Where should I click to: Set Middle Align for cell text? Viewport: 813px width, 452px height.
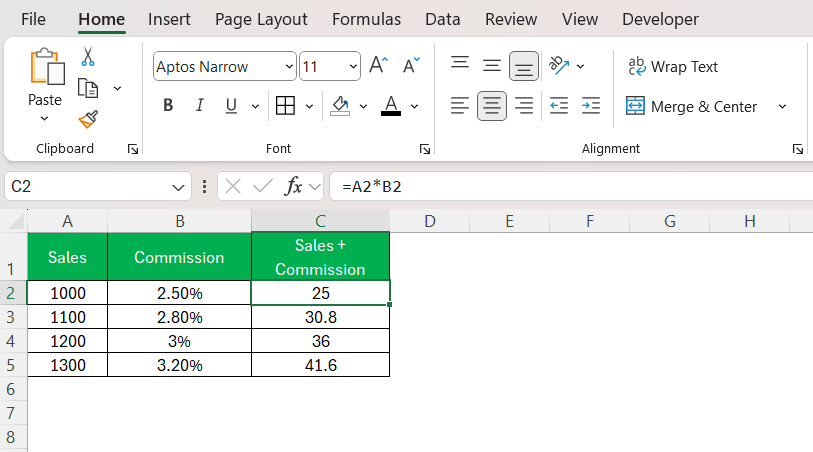[492, 66]
